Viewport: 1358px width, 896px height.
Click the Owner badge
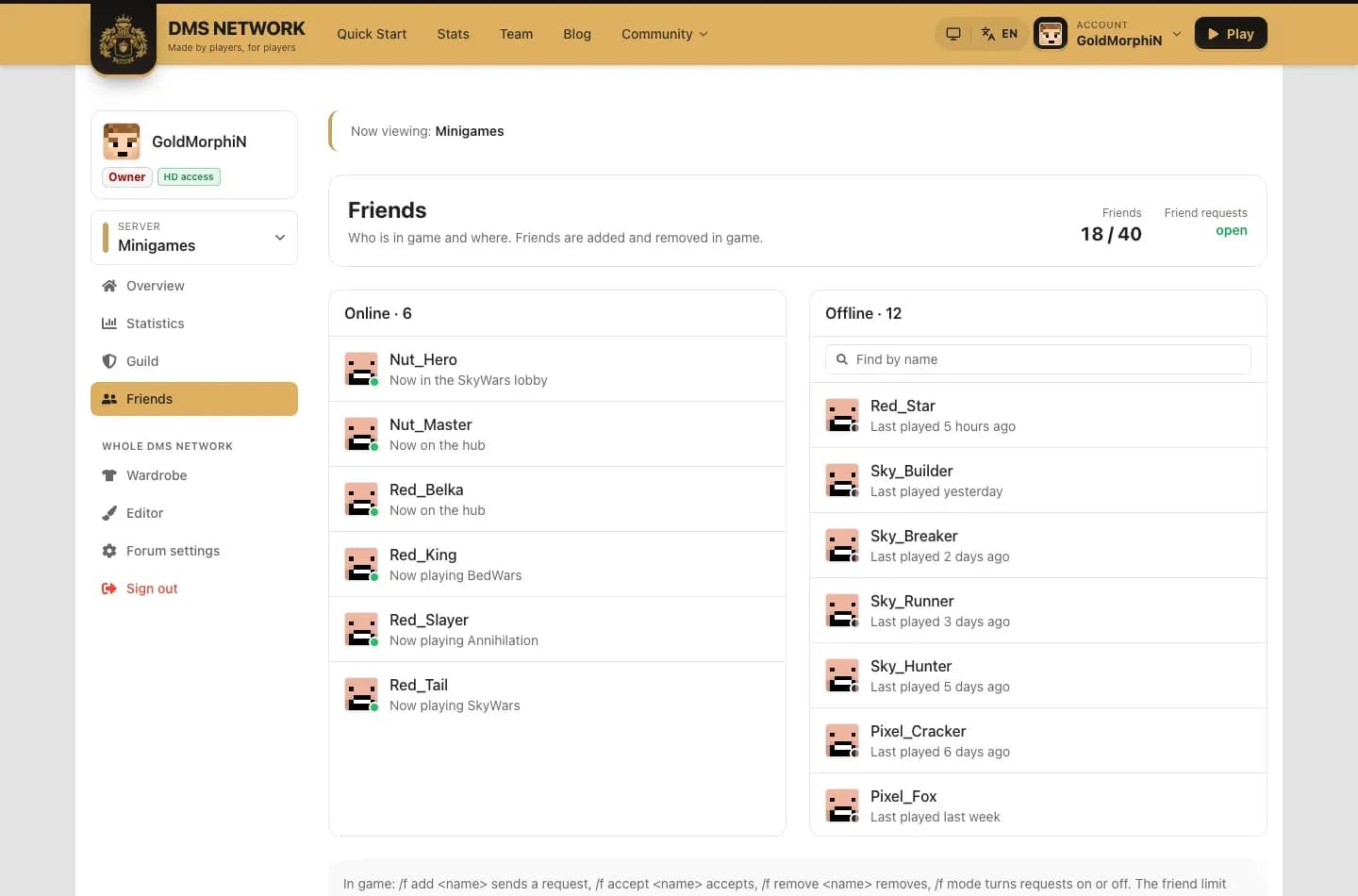point(127,177)
